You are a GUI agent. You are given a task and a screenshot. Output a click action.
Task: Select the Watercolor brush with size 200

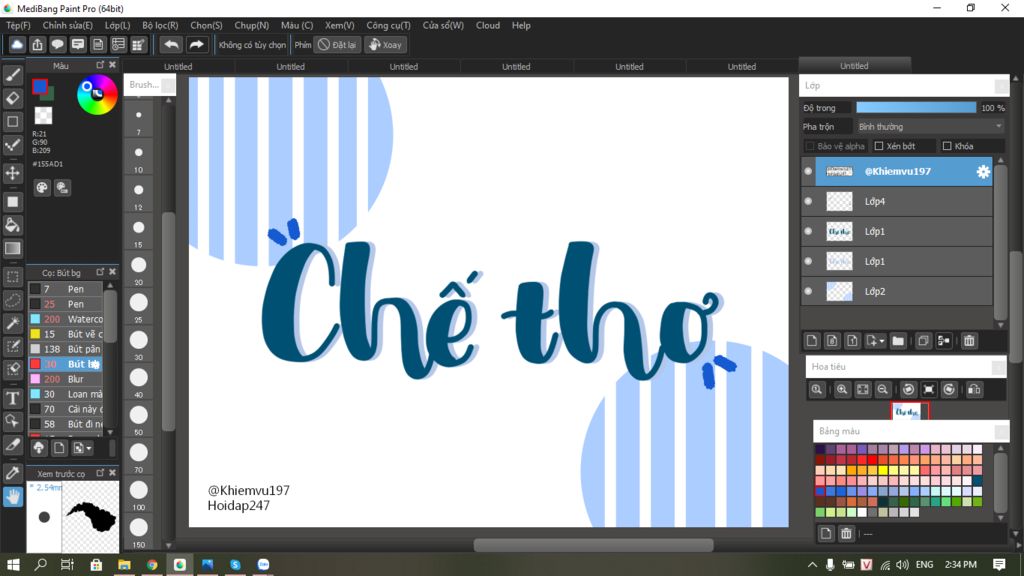(65, 319)
